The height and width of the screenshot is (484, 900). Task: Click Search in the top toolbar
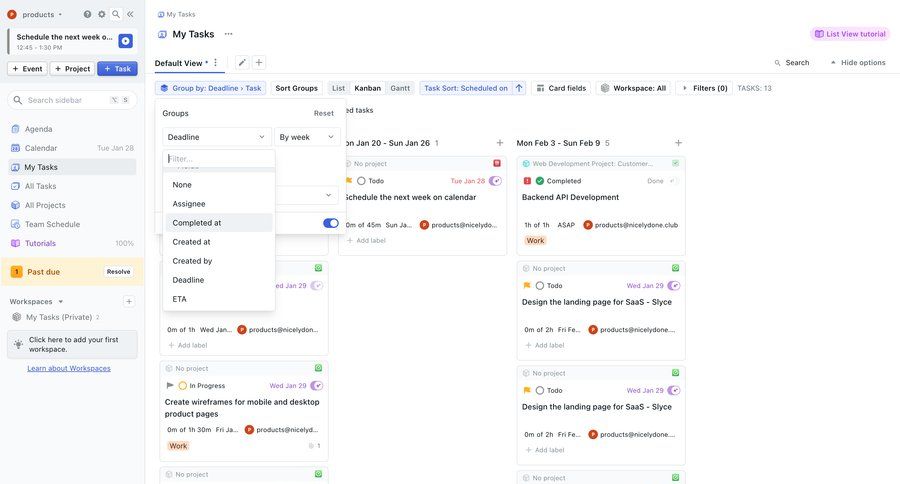(x=792, y=63)
